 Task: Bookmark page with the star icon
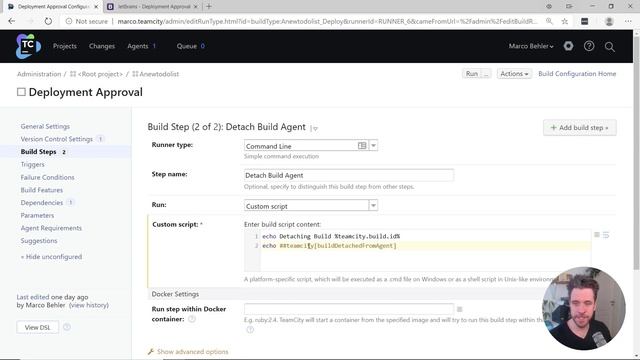tap(564, 21)
